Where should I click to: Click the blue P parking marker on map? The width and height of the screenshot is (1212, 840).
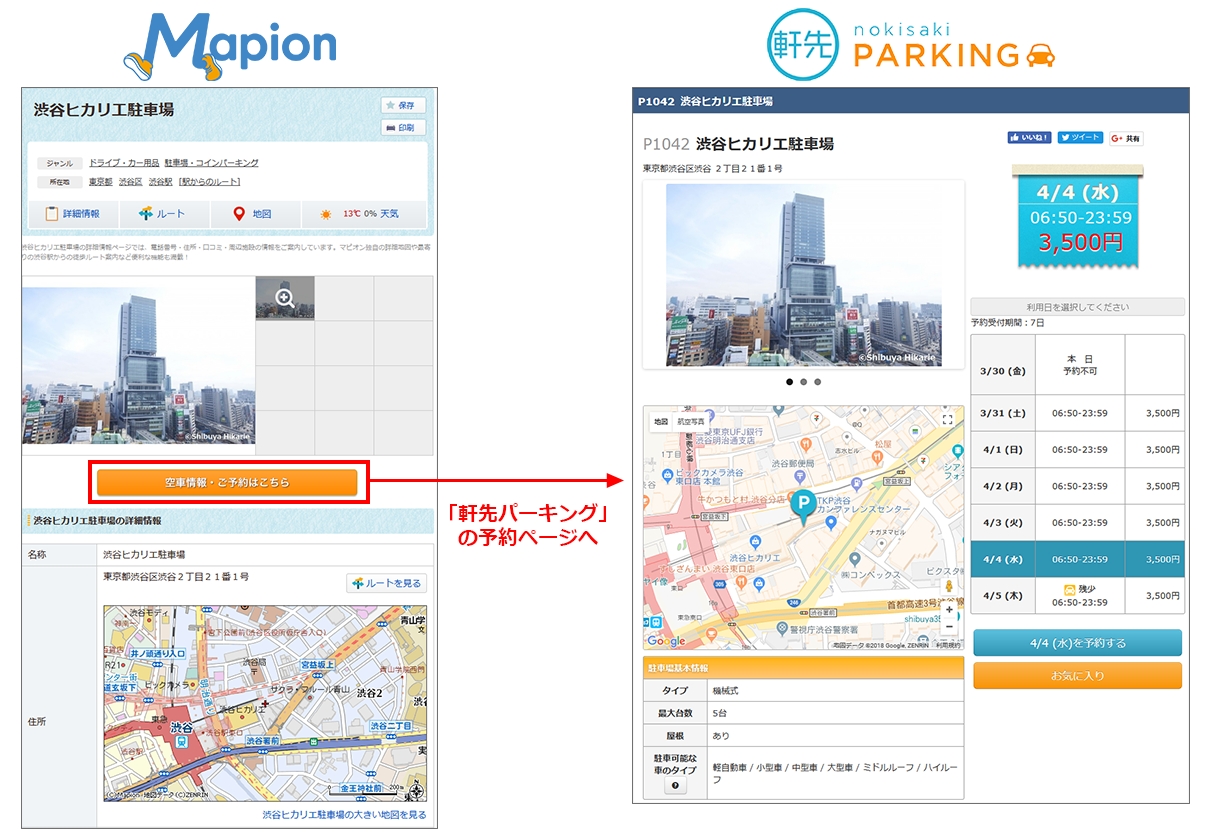(802, 507)
